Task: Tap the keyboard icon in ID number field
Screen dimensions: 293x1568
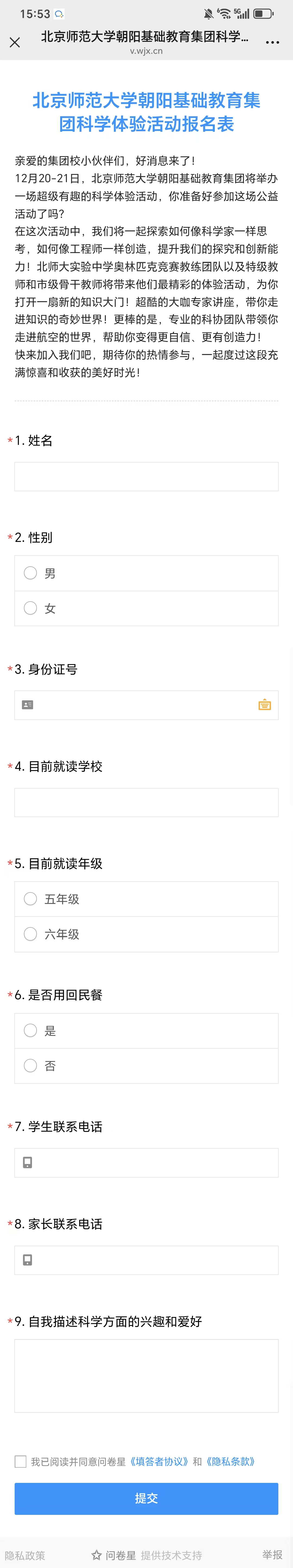Action: [x=264, y=705]
